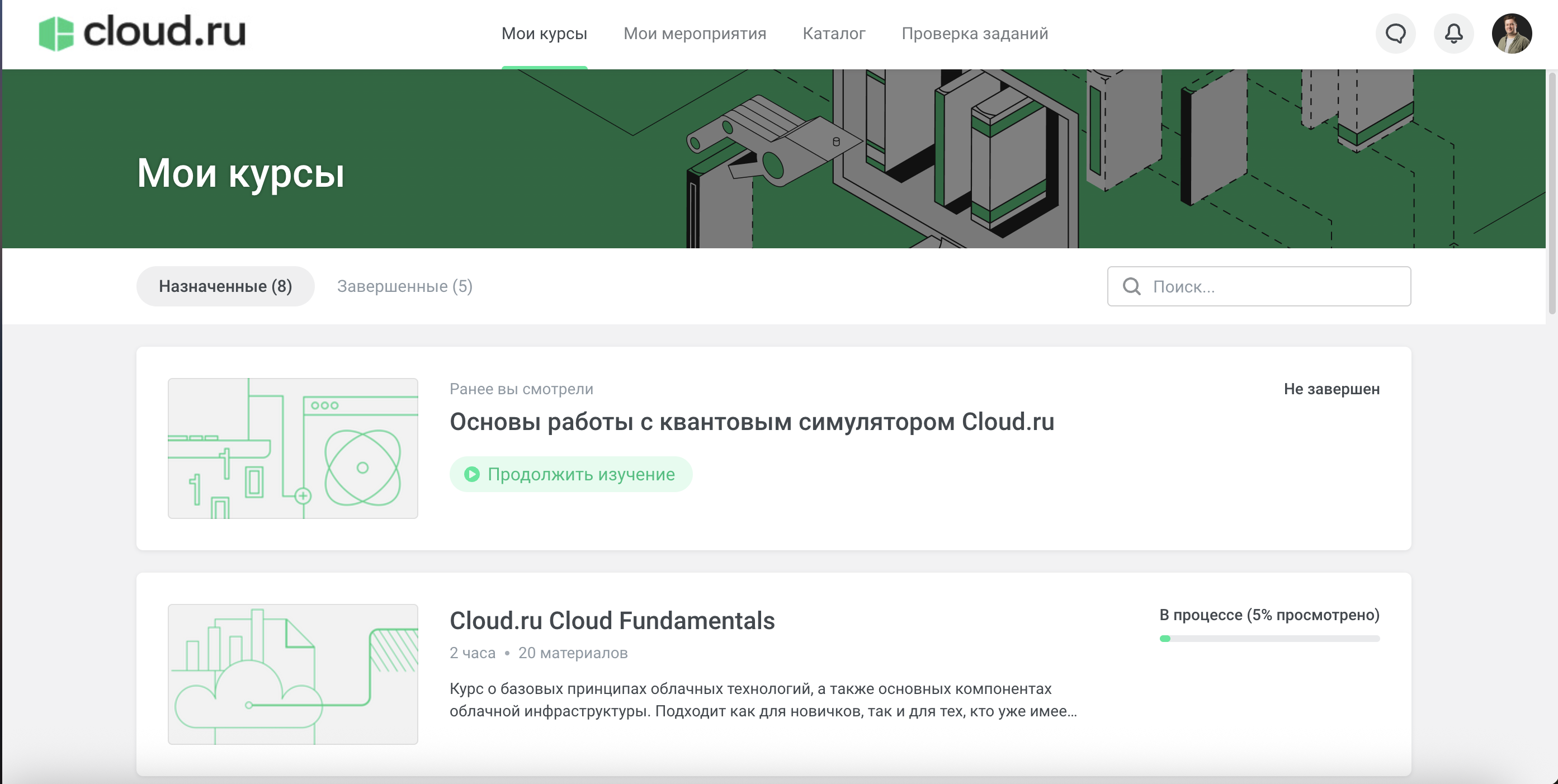Screen dimensions: 1558x784
Task: Click the Ранее вы смотрели label
Action: [x=521, y=389]
